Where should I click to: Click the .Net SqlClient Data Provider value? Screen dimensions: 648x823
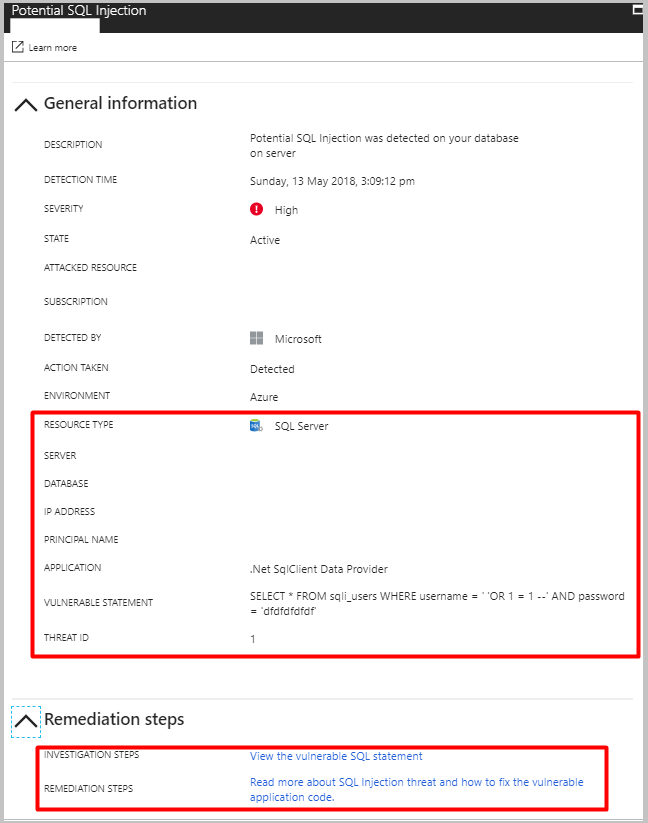tap(318, 569)
